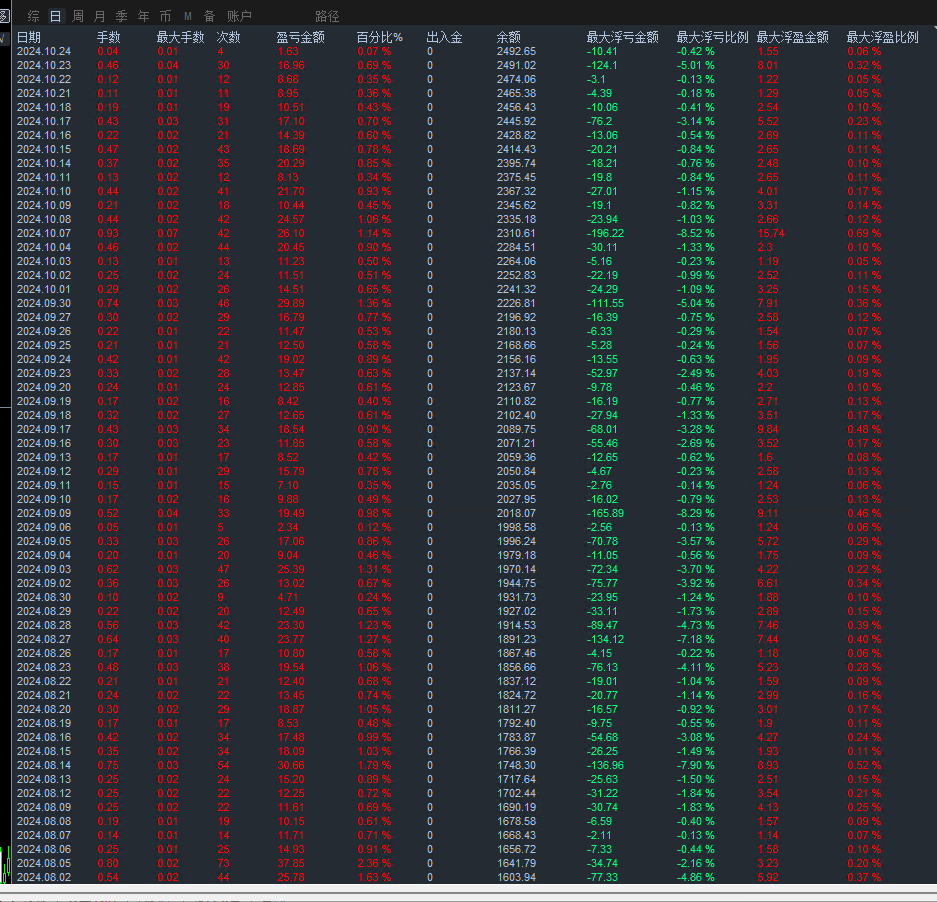Viewport: 937px width, 902px height.
Task: Select the 年 yearly tab
Action: pyautogui.click(x=143, y=16)
